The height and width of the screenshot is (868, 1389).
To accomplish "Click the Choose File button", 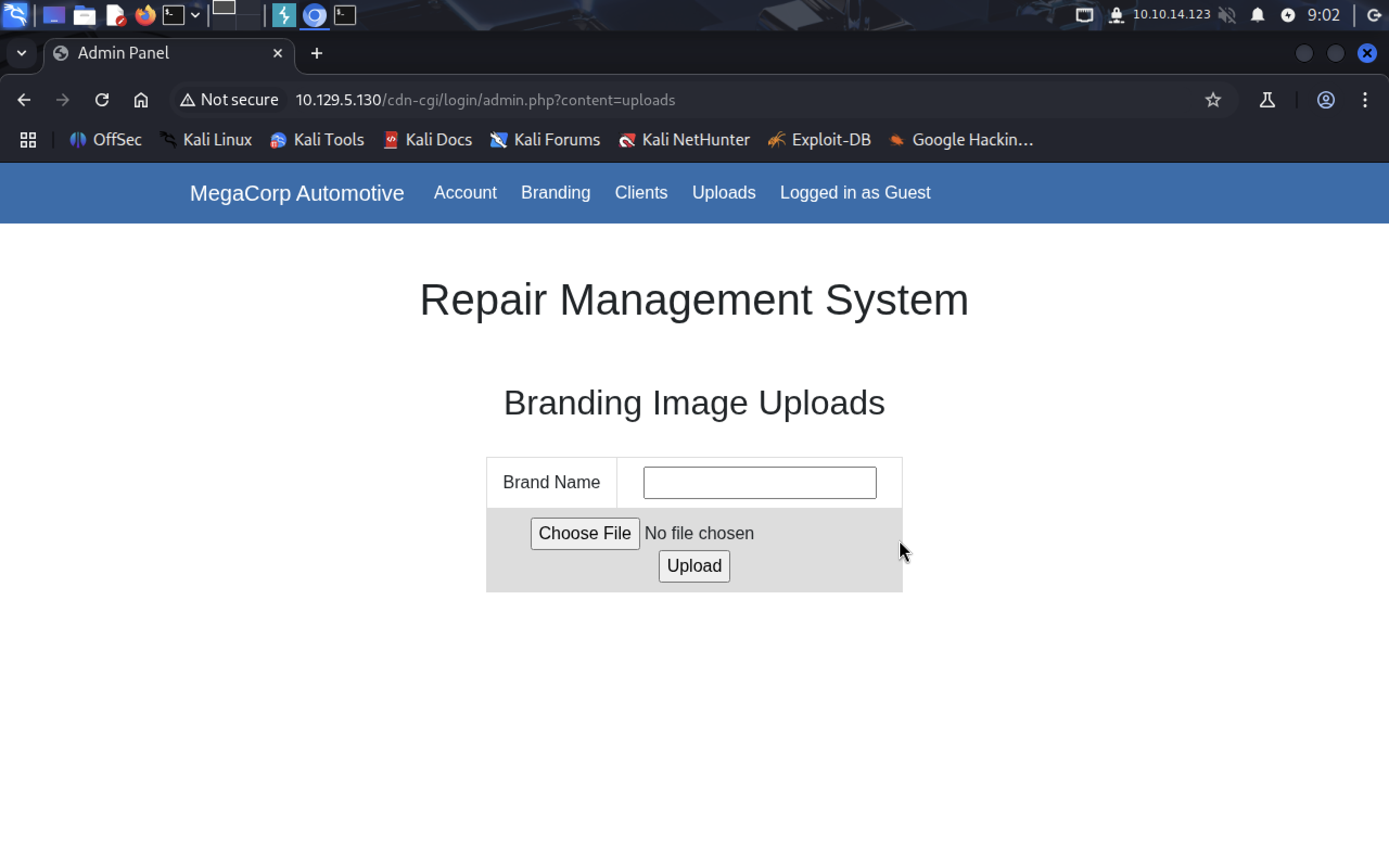I will [585, 533].
